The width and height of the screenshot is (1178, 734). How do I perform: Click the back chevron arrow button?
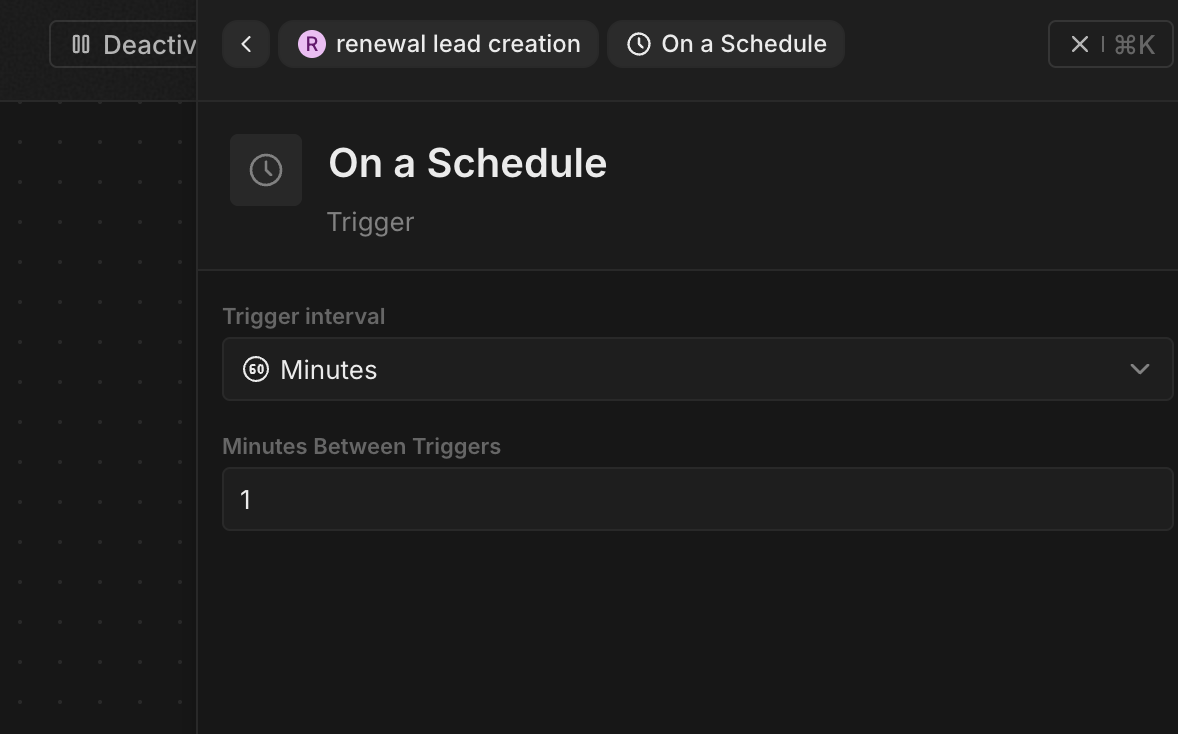coord(246,44)
